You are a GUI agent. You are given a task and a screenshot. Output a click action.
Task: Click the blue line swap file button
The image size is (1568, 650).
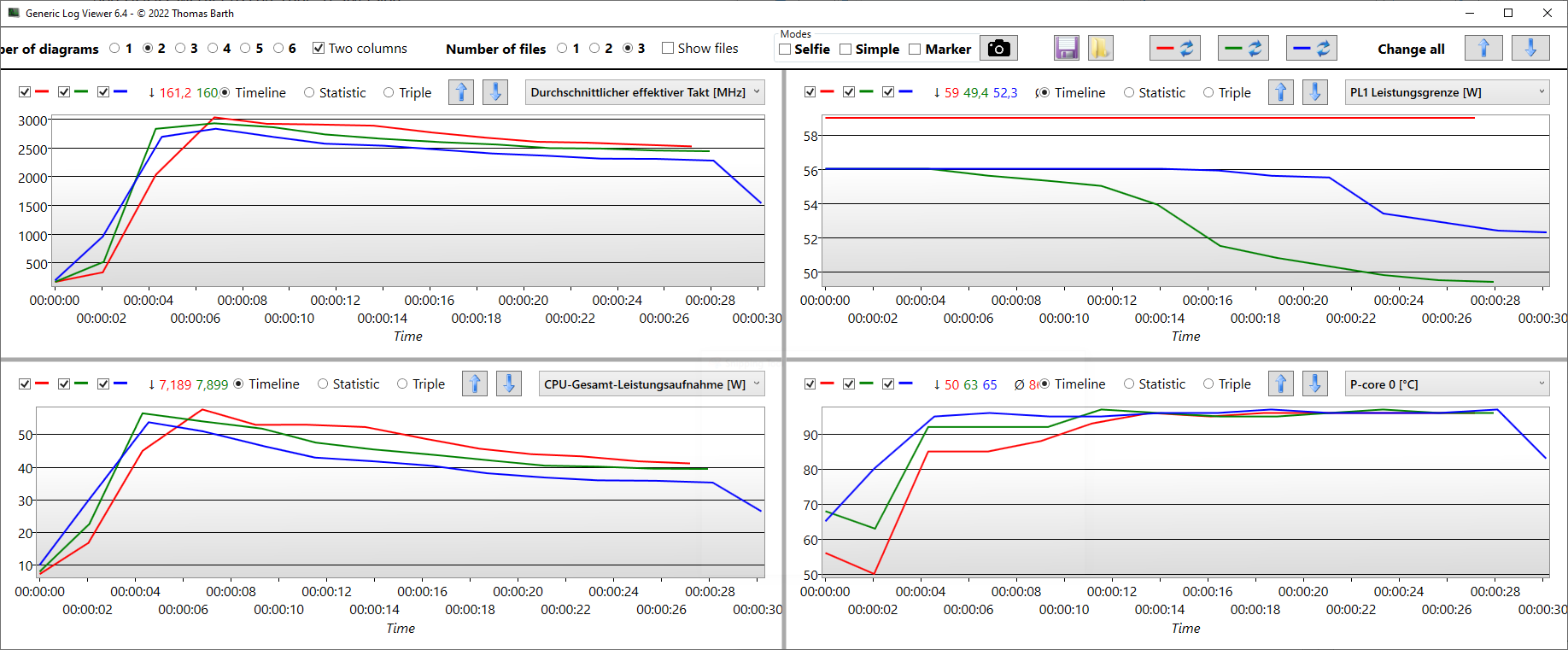pos(1311,49)
